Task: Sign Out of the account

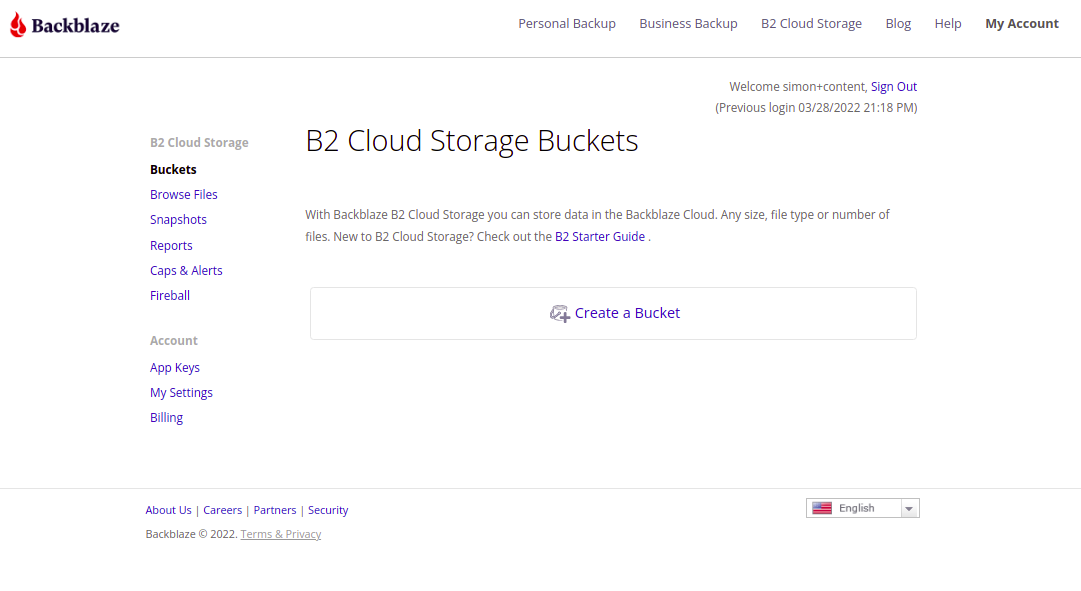Action: 894,87
